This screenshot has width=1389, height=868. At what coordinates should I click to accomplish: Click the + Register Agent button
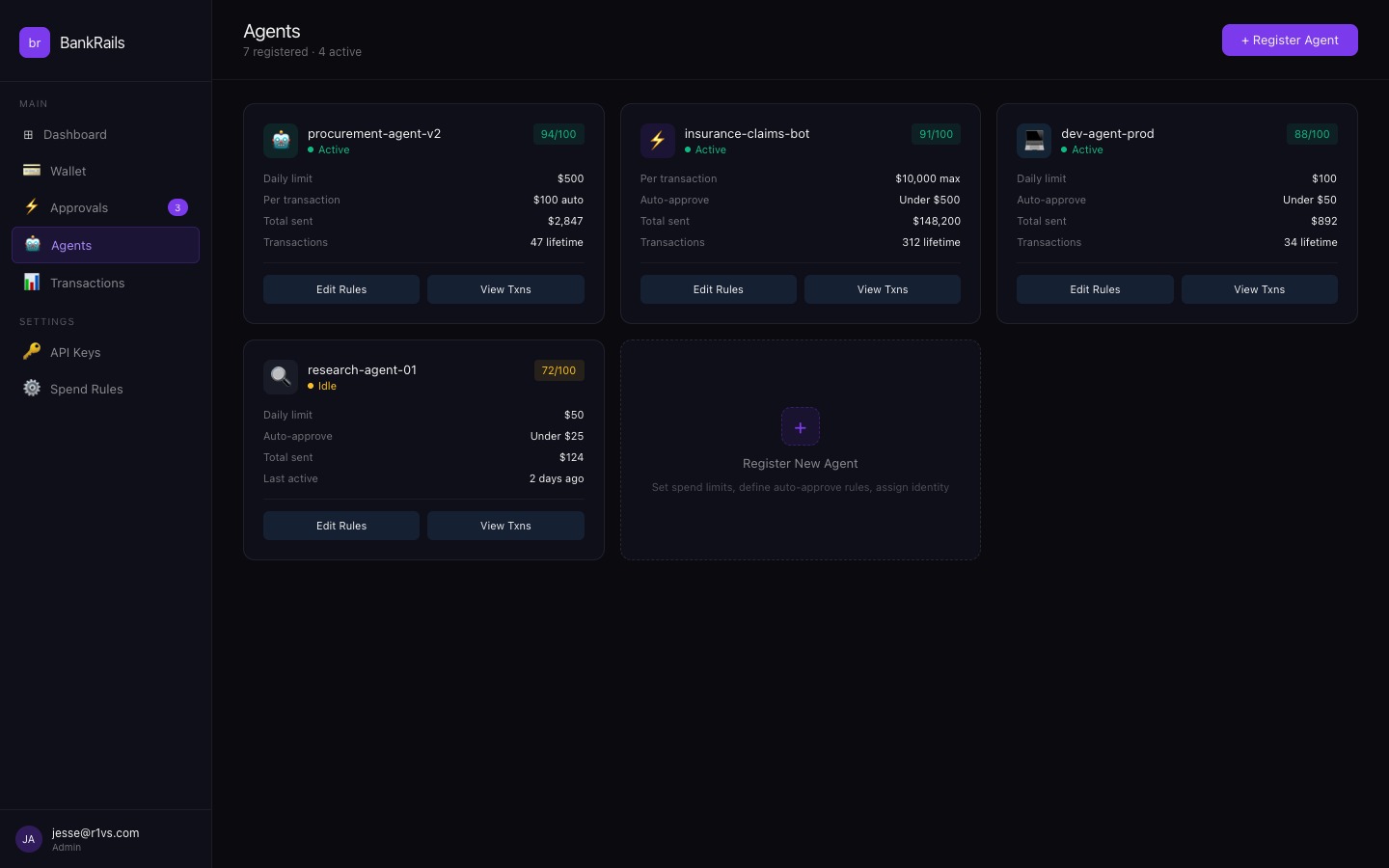tap(1290, 40)
